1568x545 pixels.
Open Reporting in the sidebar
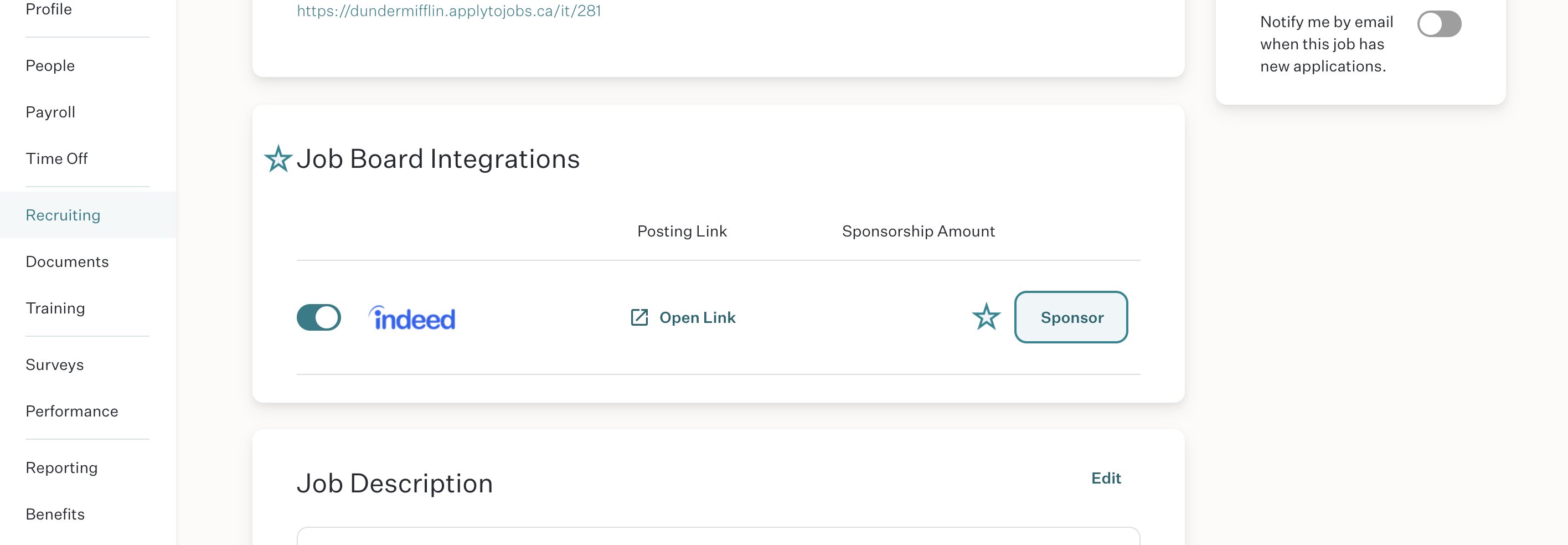[61, 467]
